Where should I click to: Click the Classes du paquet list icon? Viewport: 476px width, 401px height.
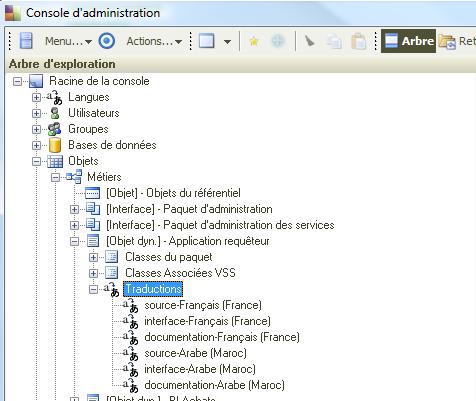point(112,257)
